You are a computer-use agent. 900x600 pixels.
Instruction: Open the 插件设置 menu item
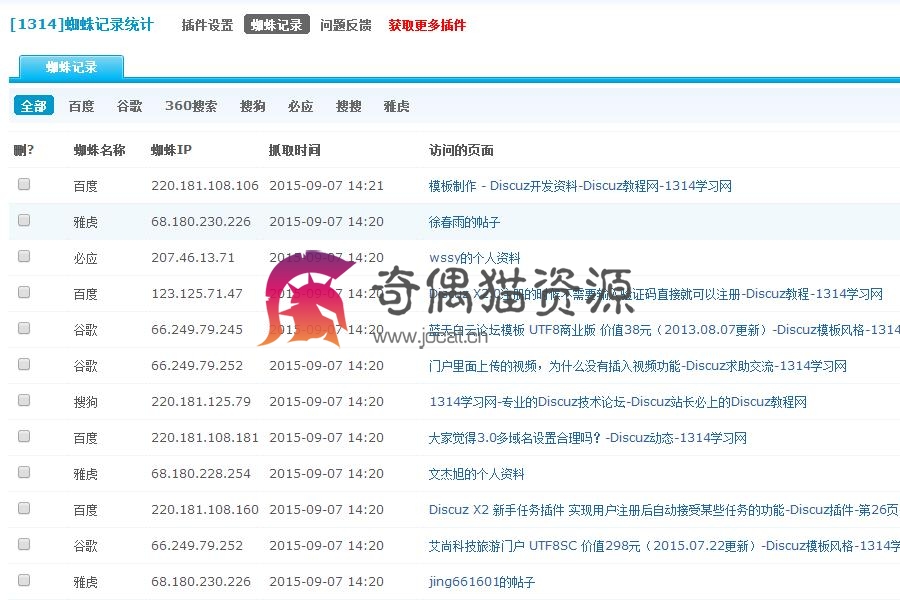pos(207,25)
